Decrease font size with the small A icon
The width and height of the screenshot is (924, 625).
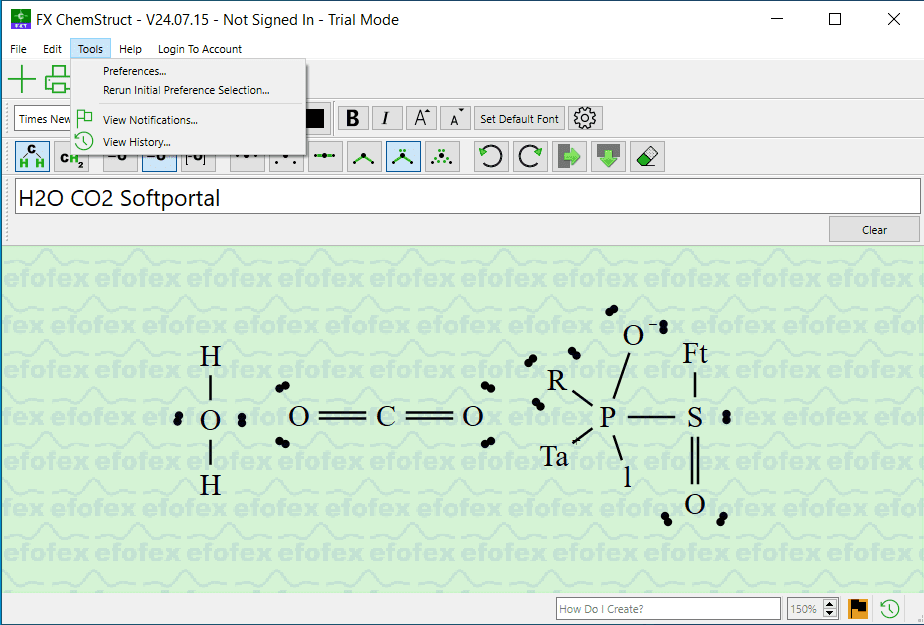(x=456, y=118)
